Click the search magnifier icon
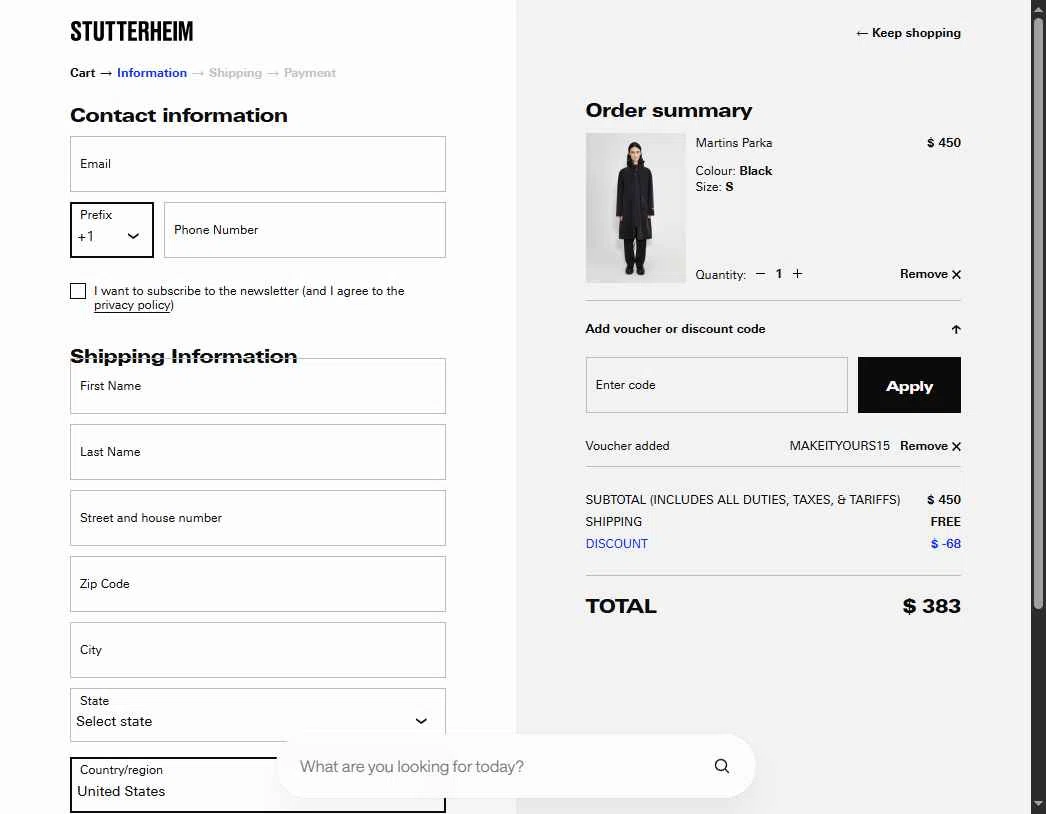 click(x=721, y=766)
